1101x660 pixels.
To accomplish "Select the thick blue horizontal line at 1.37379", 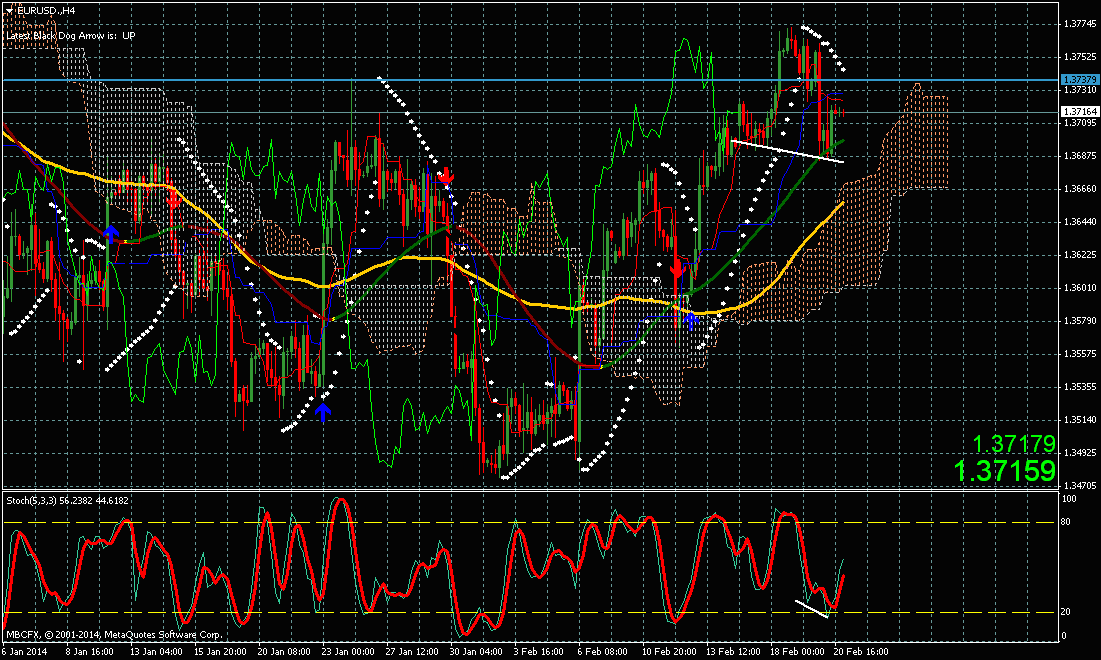I will 529,80.
